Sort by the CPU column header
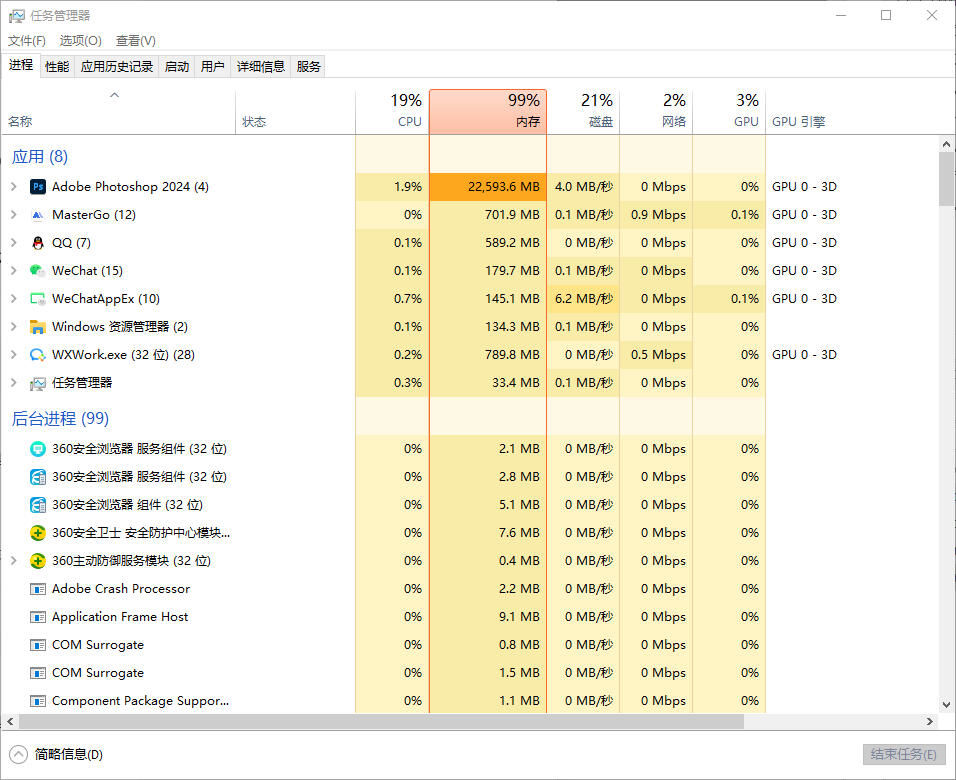The width and height of the screenshot is (956, 780). pos(393,112)
